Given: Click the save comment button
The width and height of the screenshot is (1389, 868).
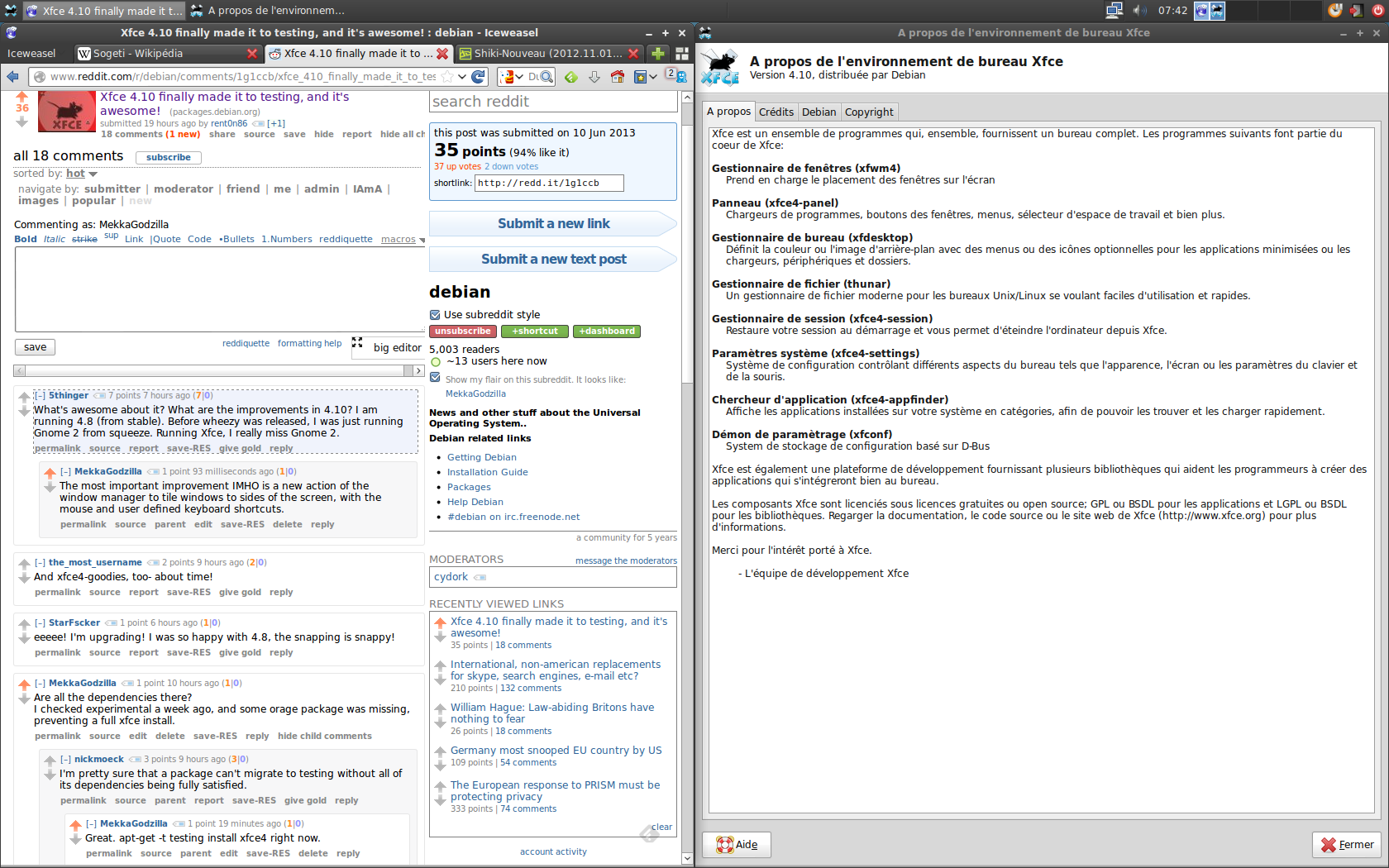Looking at the screenshot, I should click(x=35, y=347).
